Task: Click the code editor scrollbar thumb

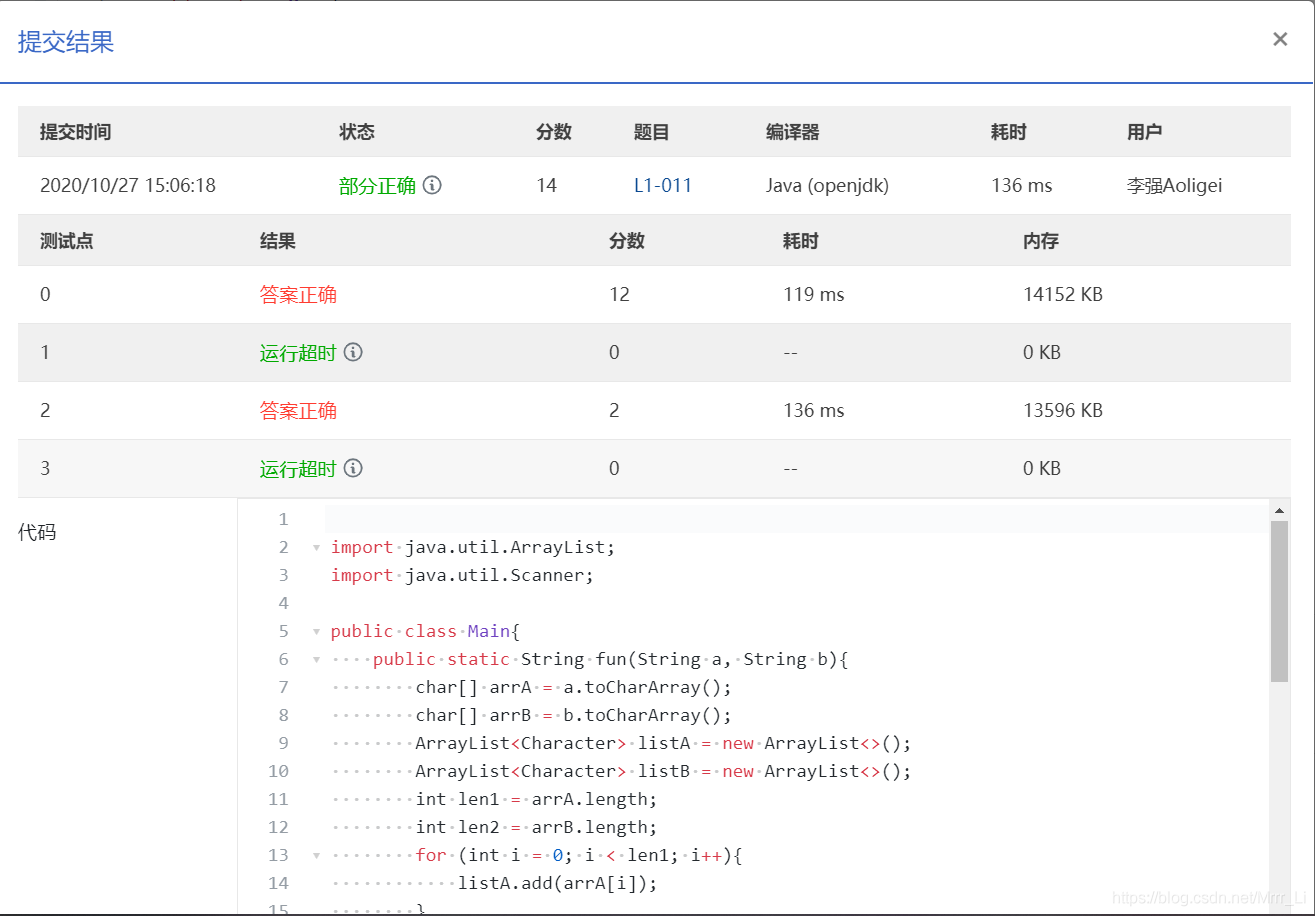Action: [1279, 601]
